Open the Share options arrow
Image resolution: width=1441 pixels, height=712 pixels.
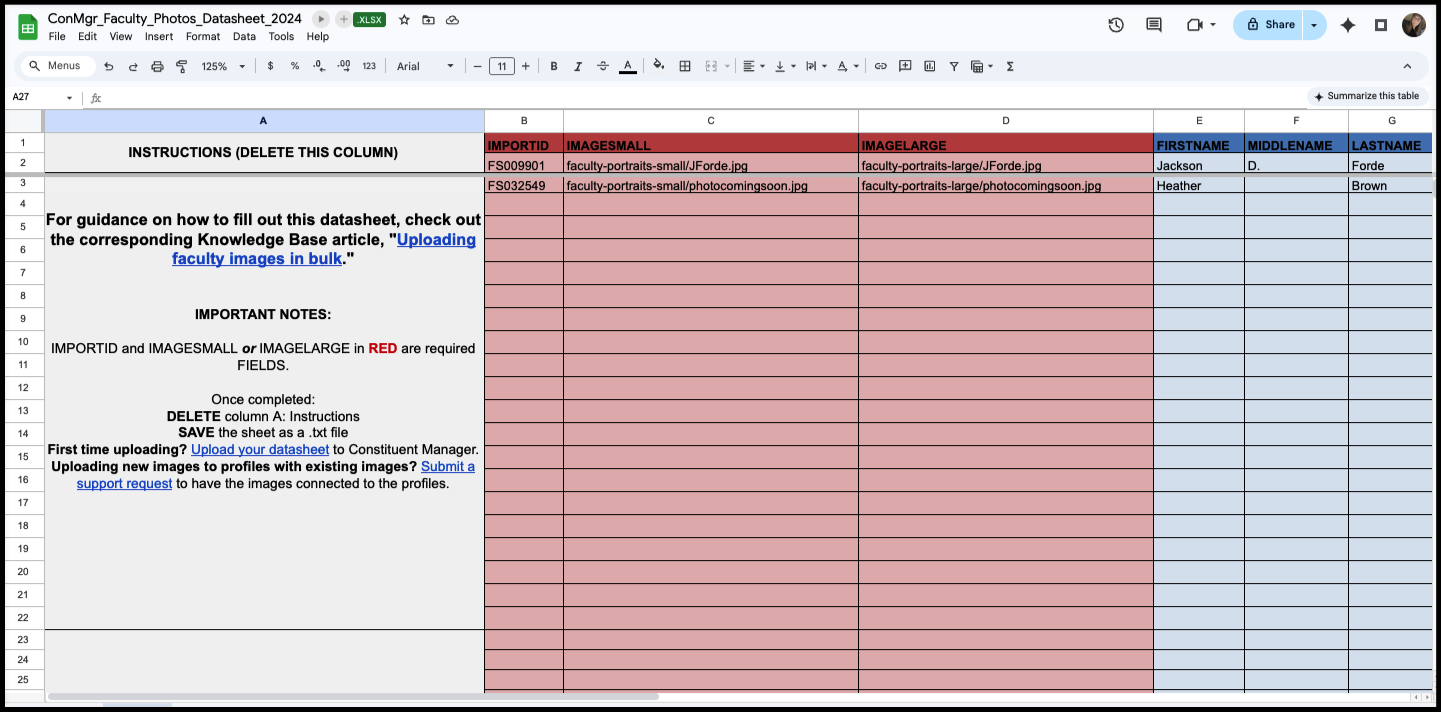pos(1314,25)
